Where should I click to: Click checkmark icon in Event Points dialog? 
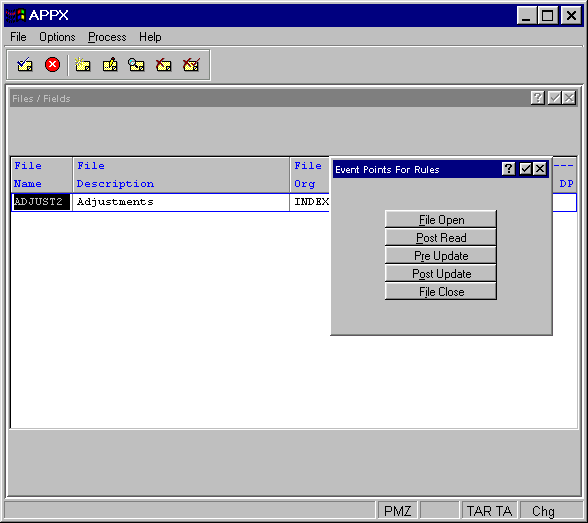[525, 169]
